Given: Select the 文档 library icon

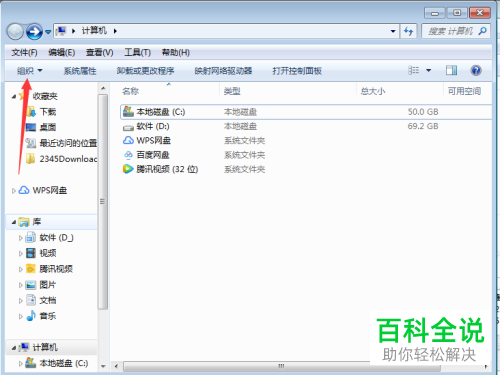Looking at the screenshot, I should coord(31,300).
